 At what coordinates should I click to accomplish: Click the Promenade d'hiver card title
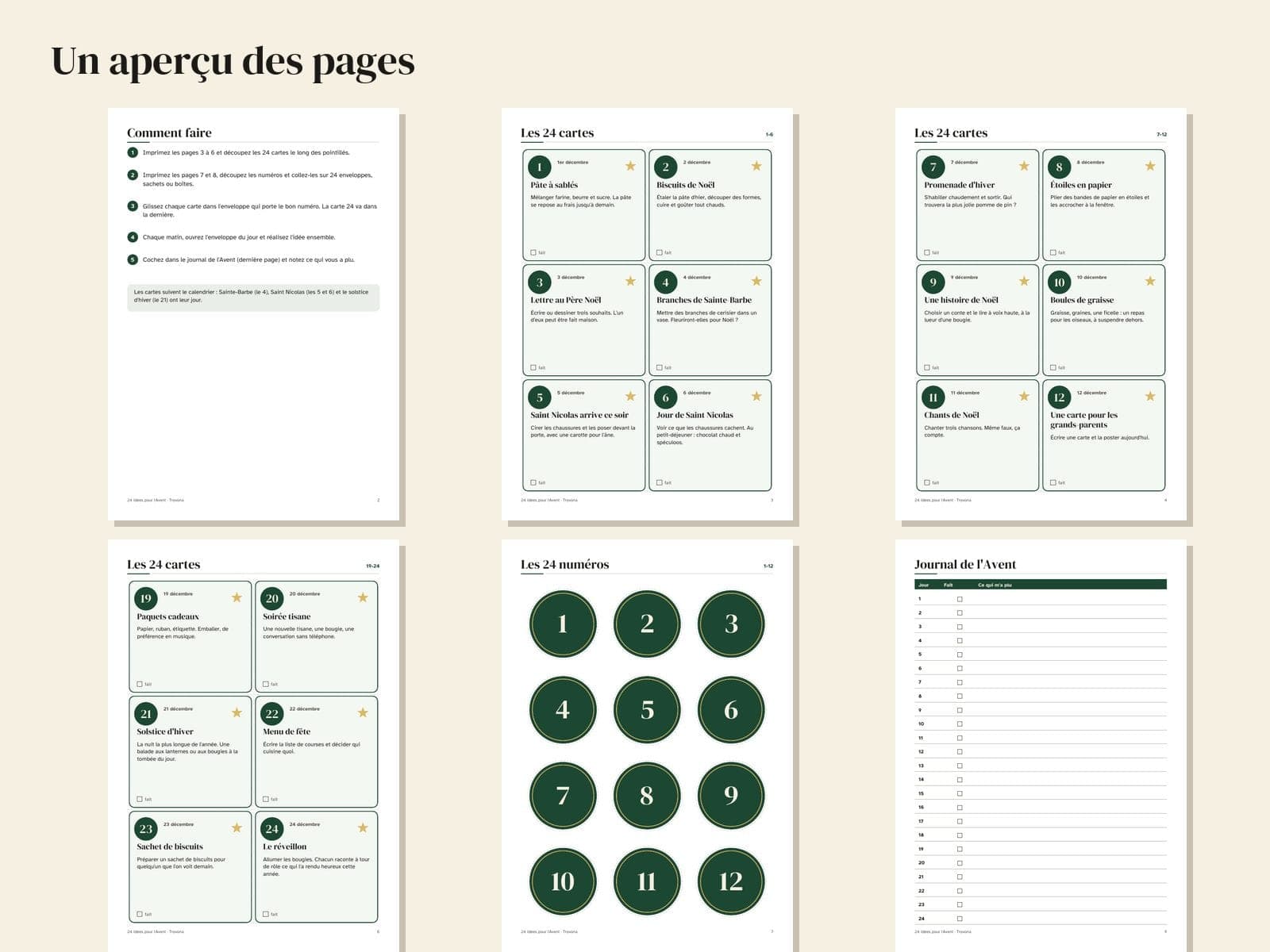point(959,185)
